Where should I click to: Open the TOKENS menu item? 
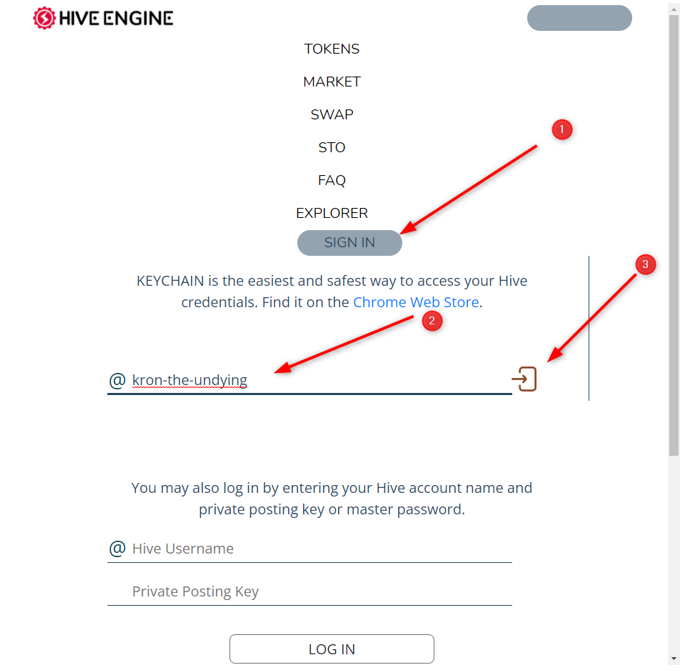[332, 49]
